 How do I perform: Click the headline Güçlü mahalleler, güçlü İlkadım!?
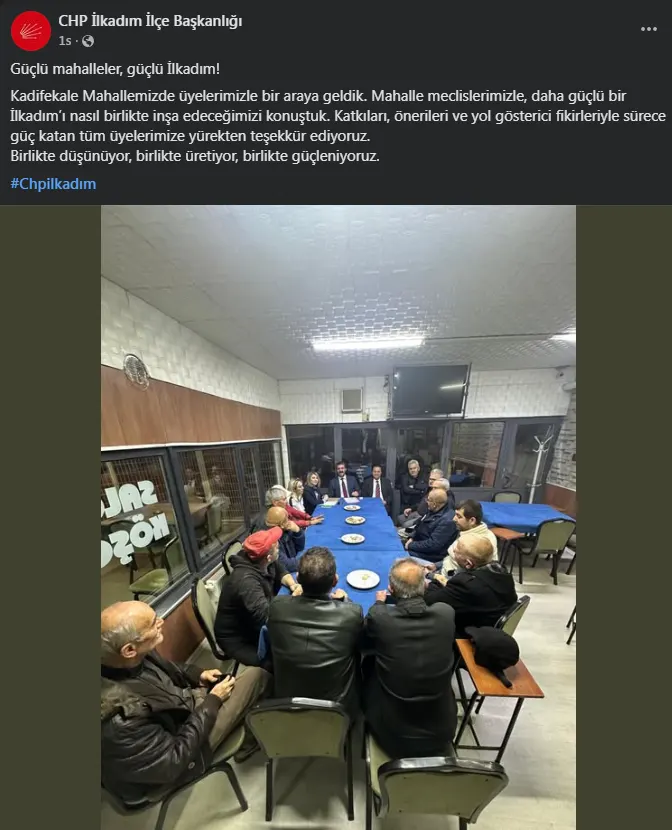pos(115,69)
